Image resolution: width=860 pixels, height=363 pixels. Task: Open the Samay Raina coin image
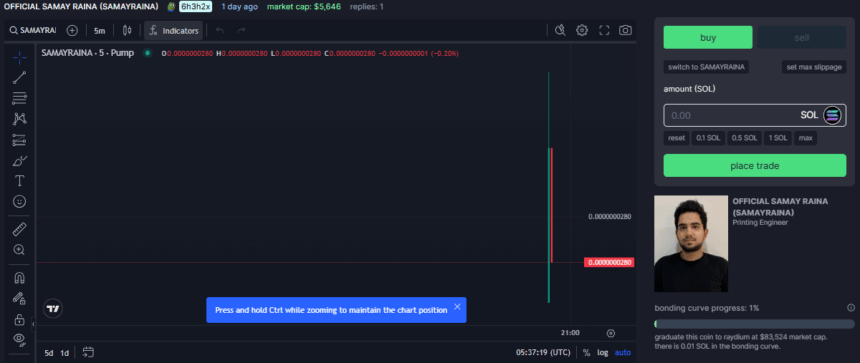tap(691, 243)
